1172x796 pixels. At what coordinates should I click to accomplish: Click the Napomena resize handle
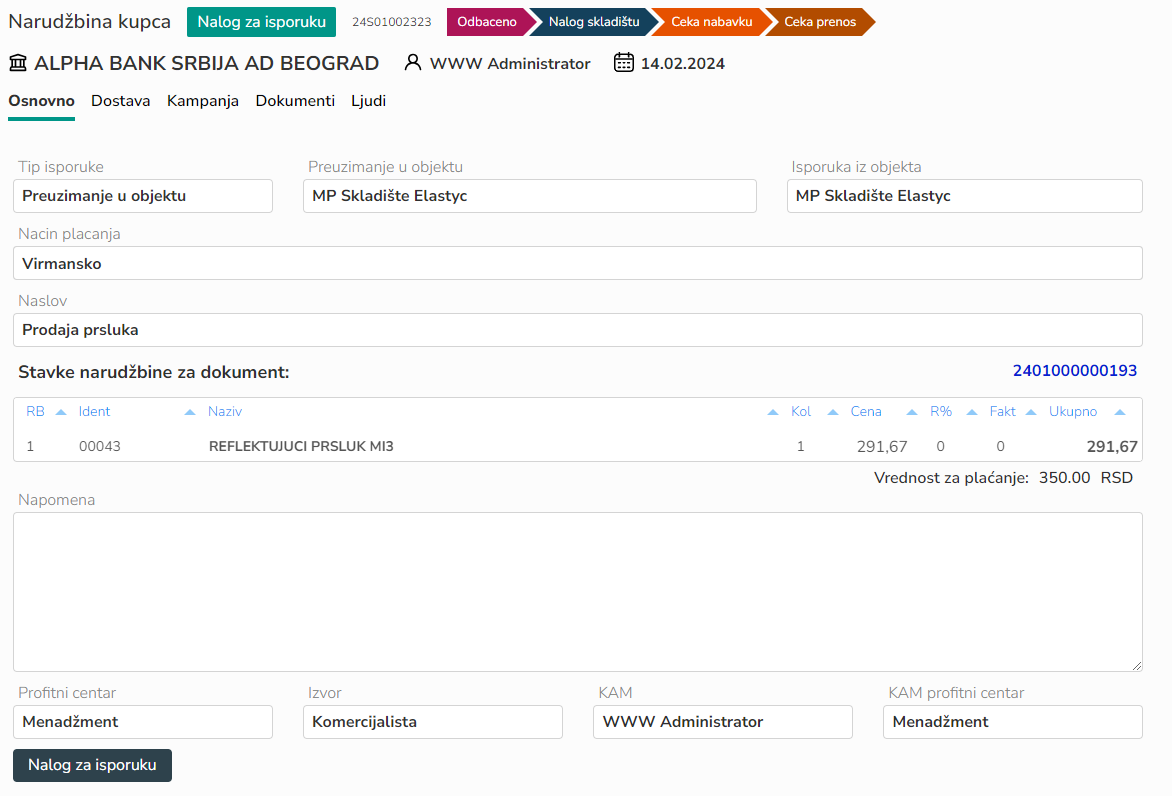tap(1136, 665)
